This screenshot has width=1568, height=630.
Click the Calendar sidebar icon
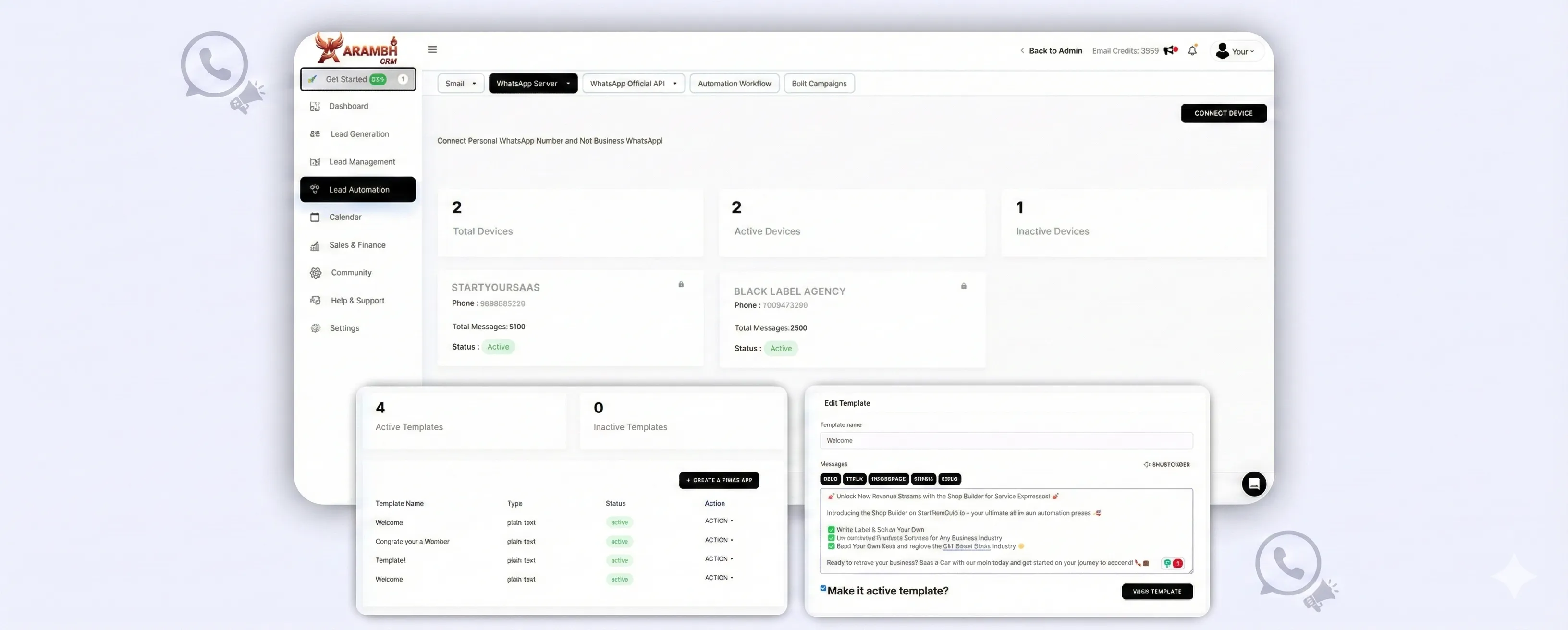pos(315,218)
